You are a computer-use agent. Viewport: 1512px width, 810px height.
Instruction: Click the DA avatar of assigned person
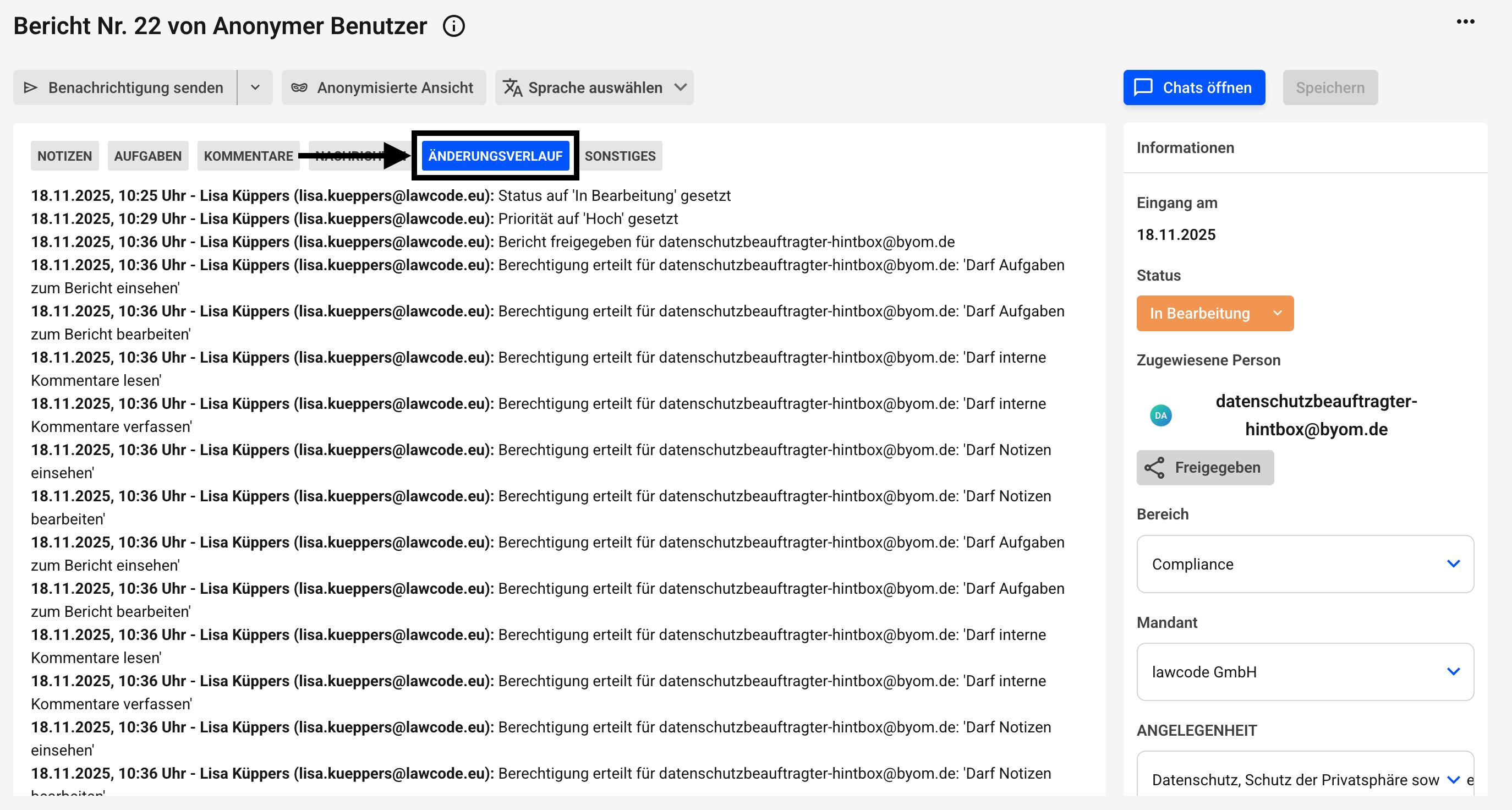coord(1160,415)
